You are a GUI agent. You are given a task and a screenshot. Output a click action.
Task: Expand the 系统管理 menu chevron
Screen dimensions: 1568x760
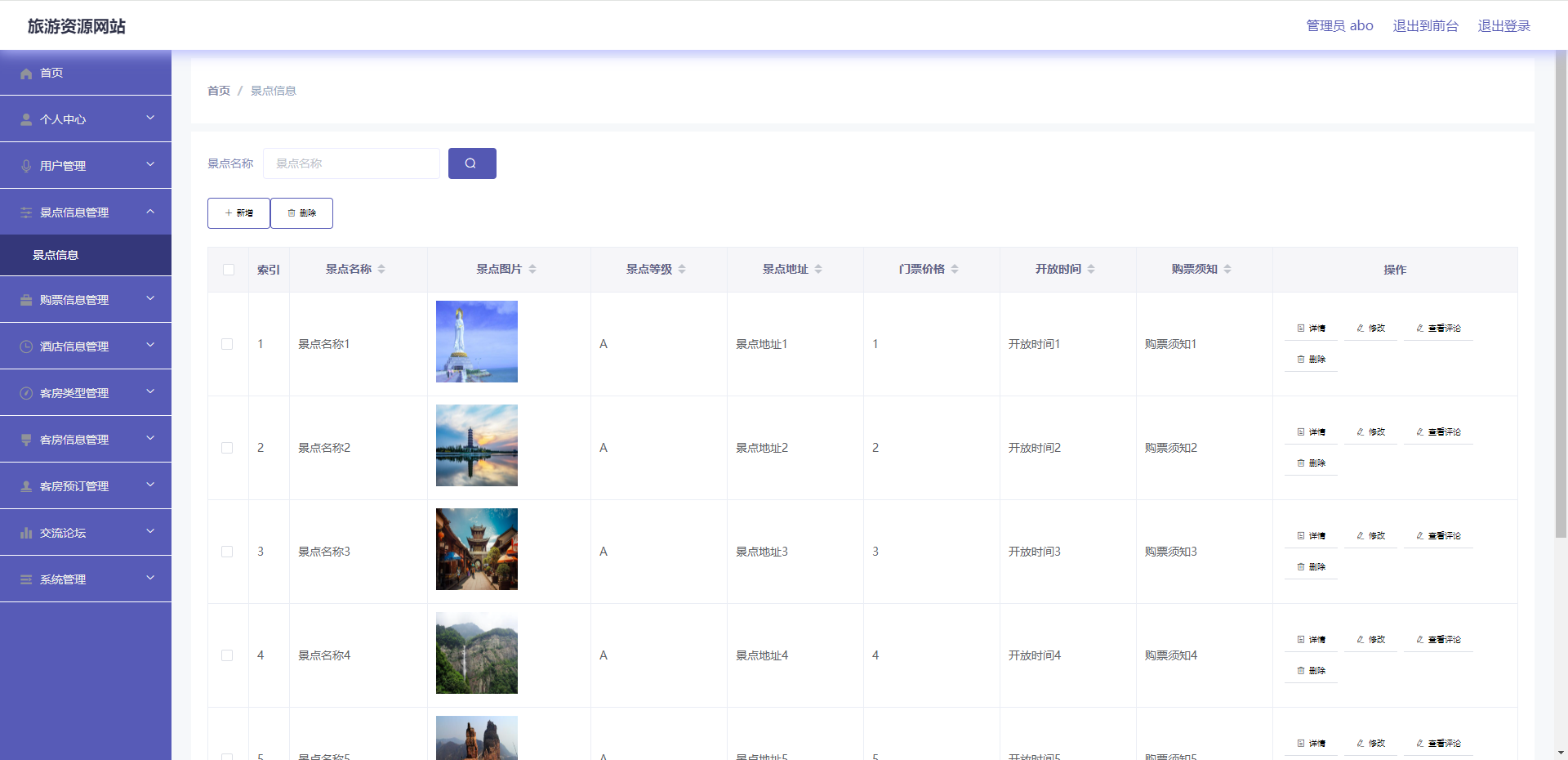150,579
